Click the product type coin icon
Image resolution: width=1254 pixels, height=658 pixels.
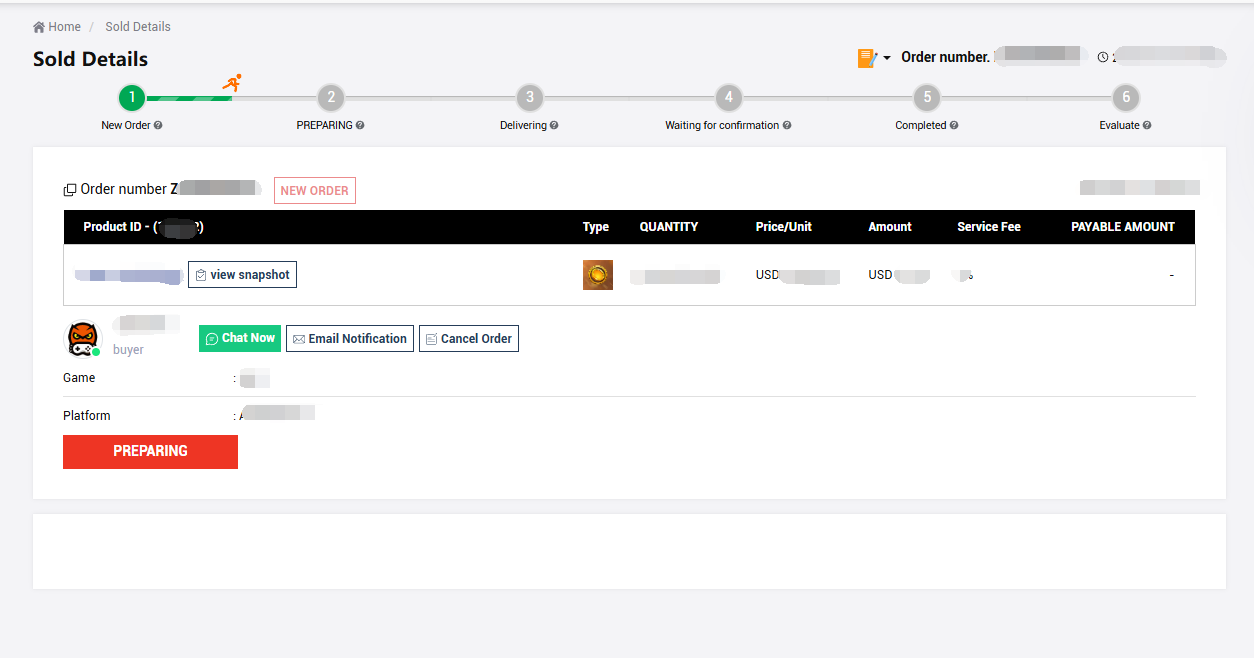pos(598,275)
